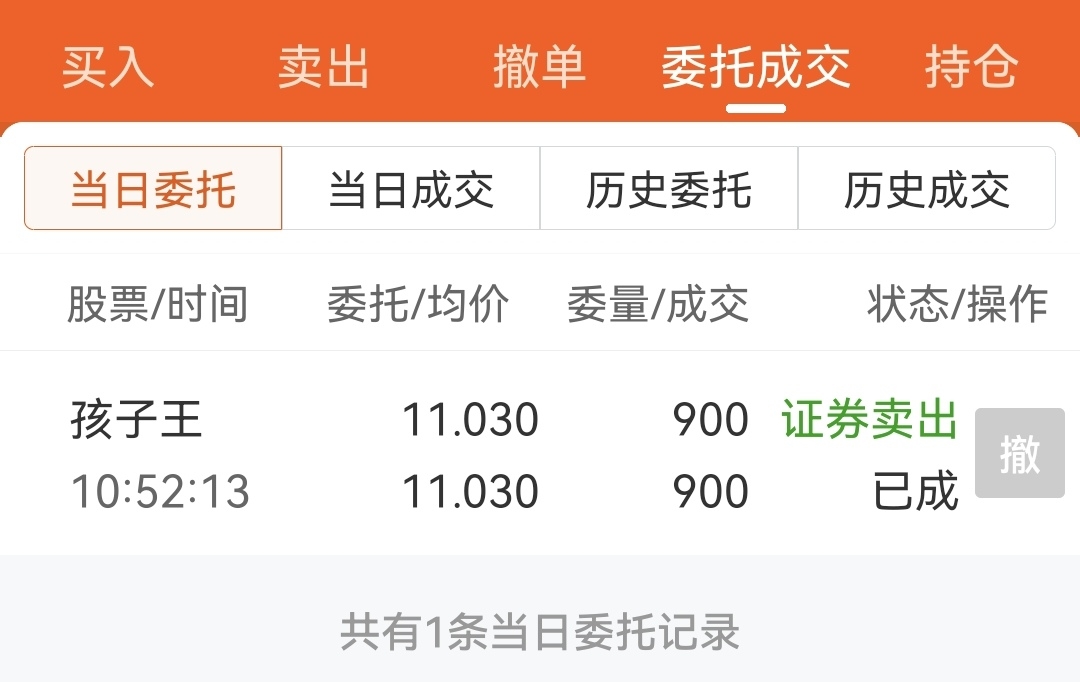Show 历史委托 records
The image size is (1080, 682).
[x=669, y=188]
